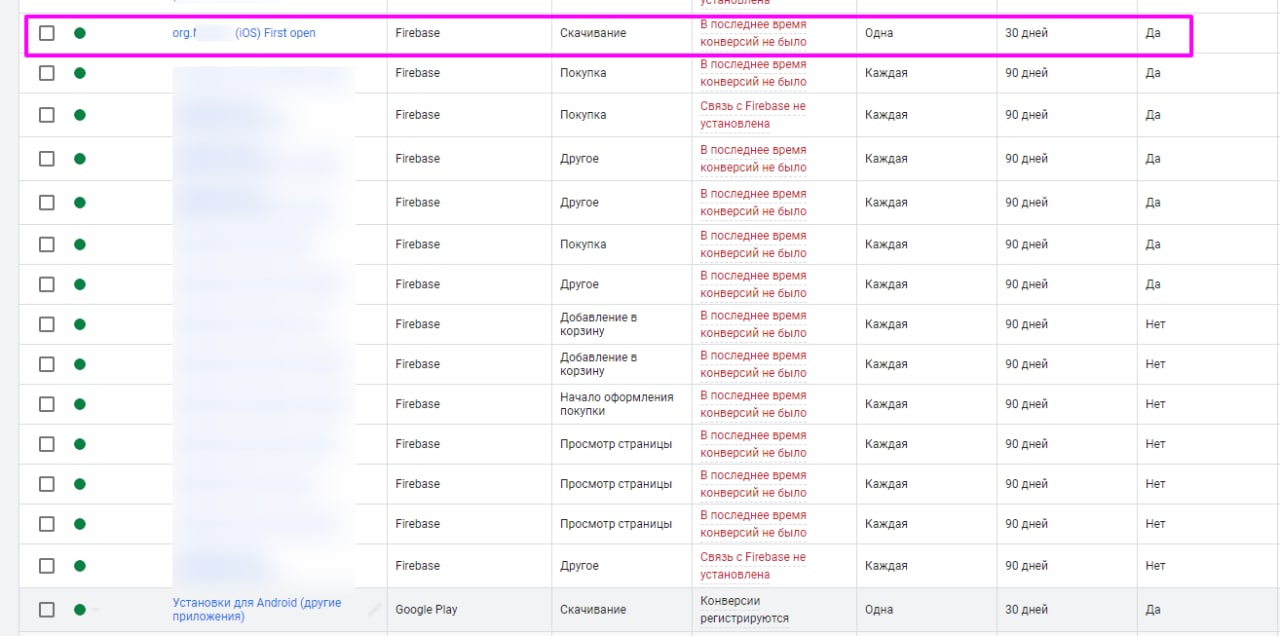Tick checkbox in Другое row lacking Firebase link
1280x636 pixels.
click(x=47, y=566)
